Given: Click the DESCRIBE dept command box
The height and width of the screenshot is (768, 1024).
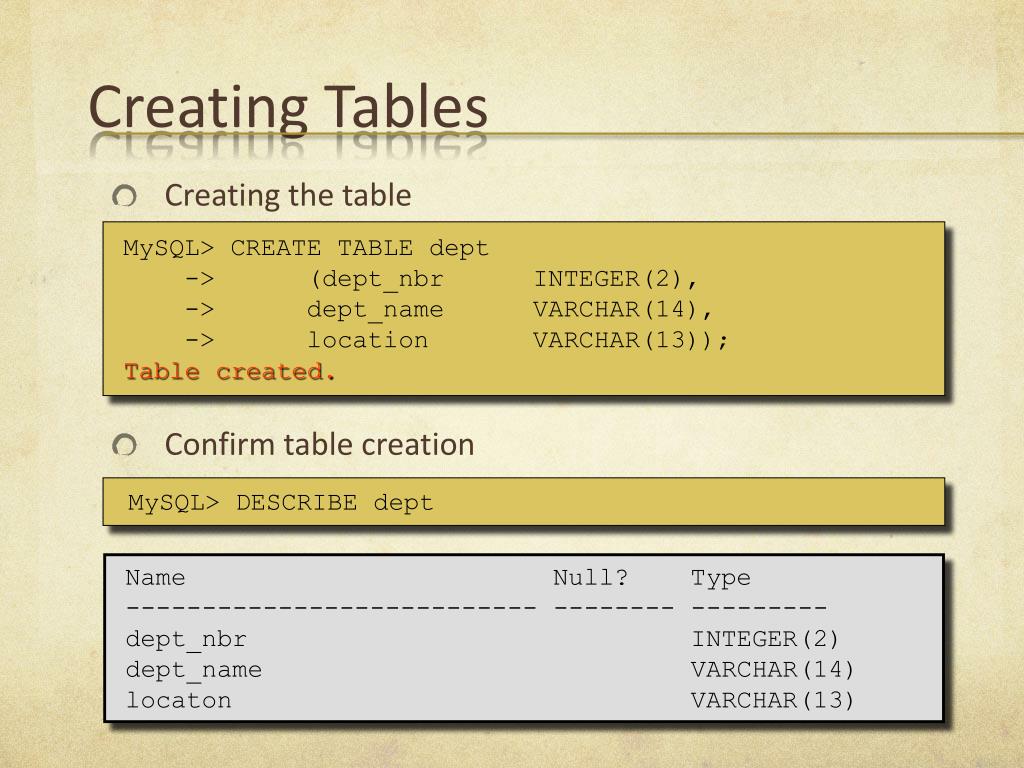Looking at the screenshot, I should pyautogui.click(x=524, y=502).
